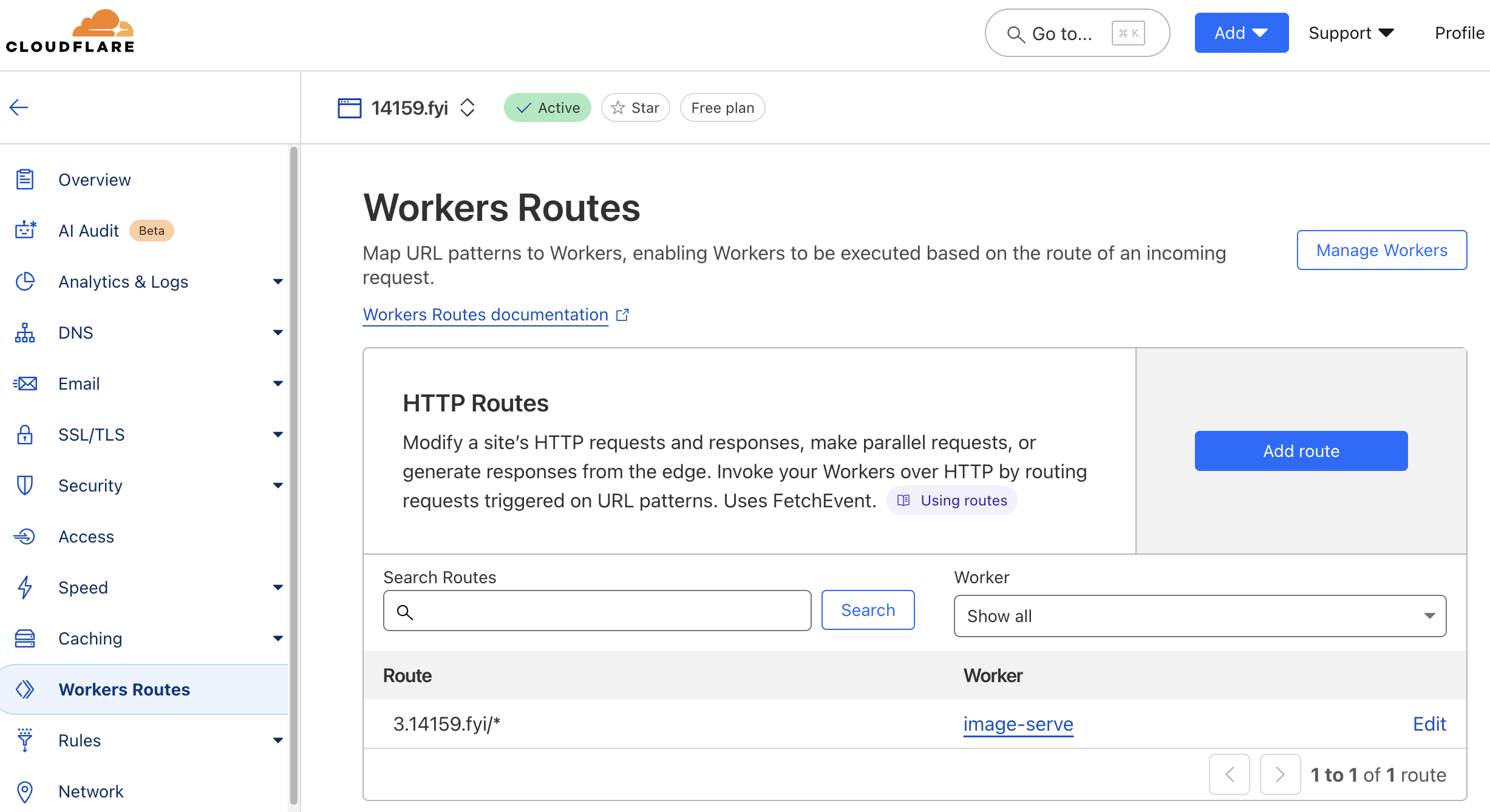Click the Speed lightning bolt icon
Image resolution: width=1490 pixels, height=812 pixels.
[x=25, y=587]
